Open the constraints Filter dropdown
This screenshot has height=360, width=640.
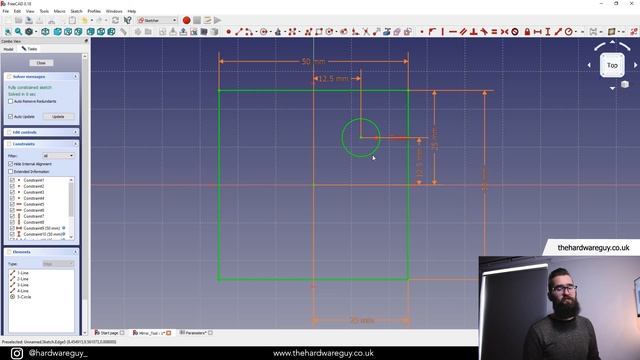58,156
